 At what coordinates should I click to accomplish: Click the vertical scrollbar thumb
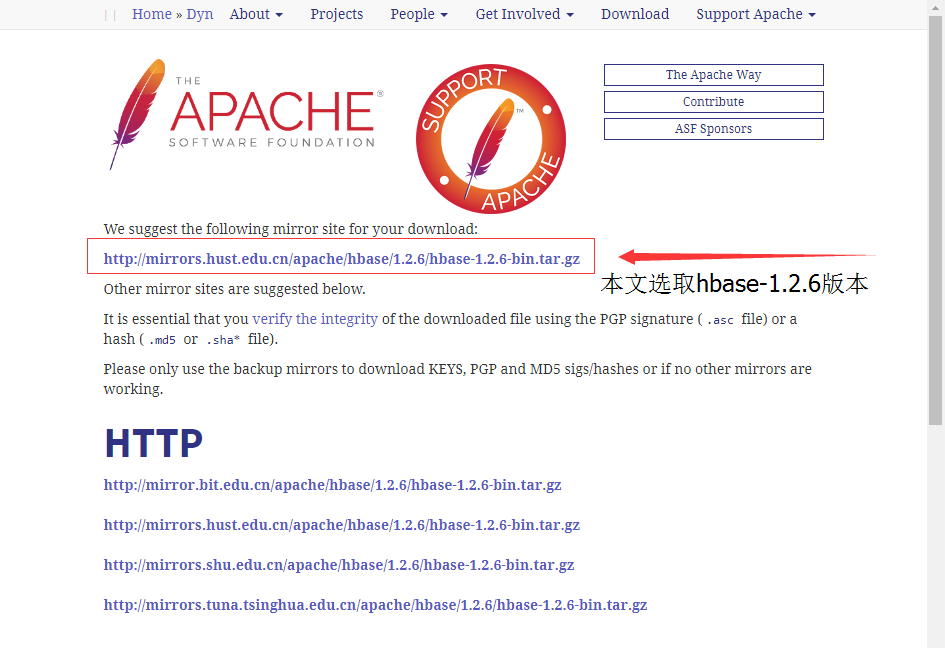click(935, 220)
